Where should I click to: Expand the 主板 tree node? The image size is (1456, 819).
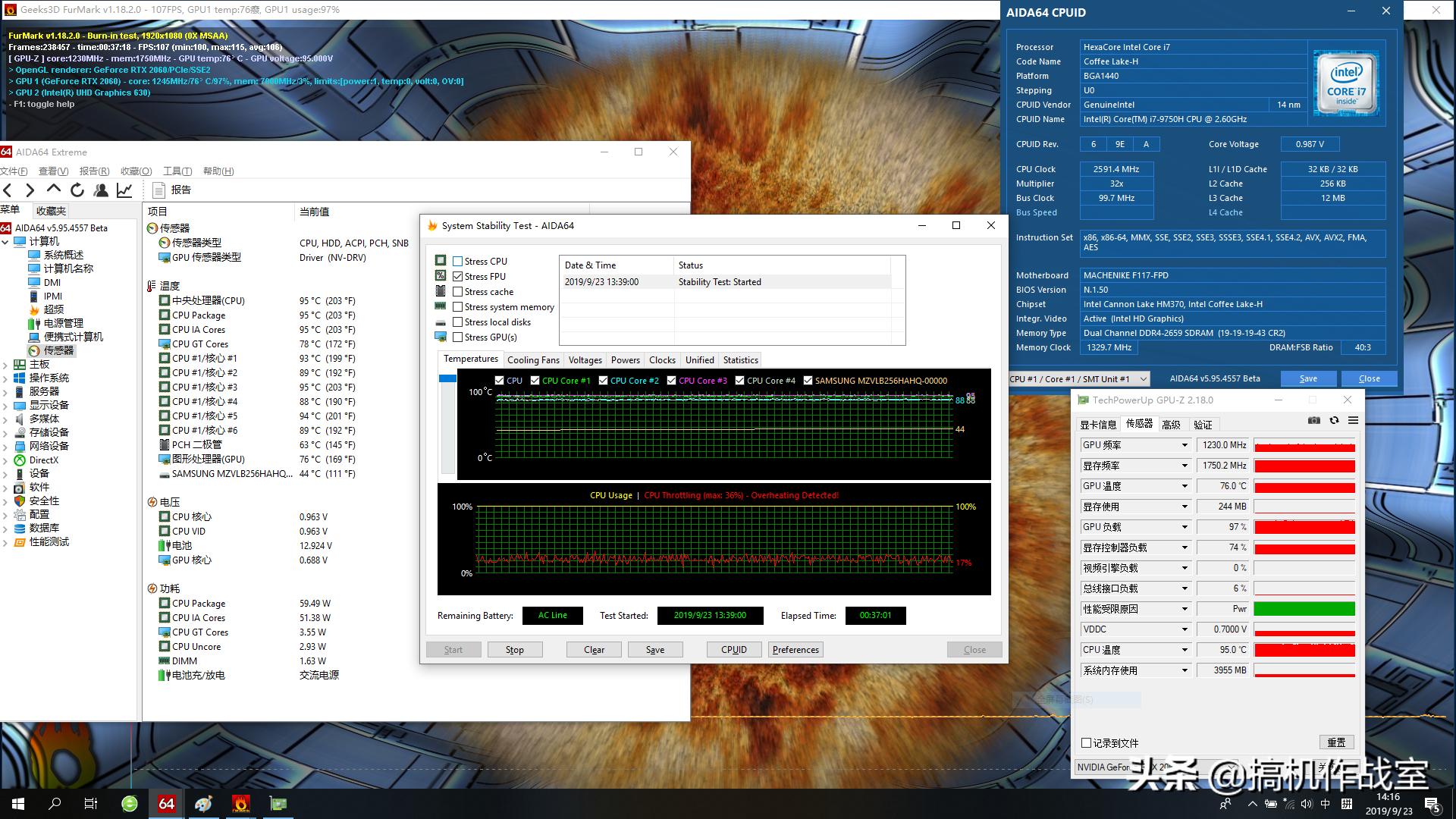6,365
